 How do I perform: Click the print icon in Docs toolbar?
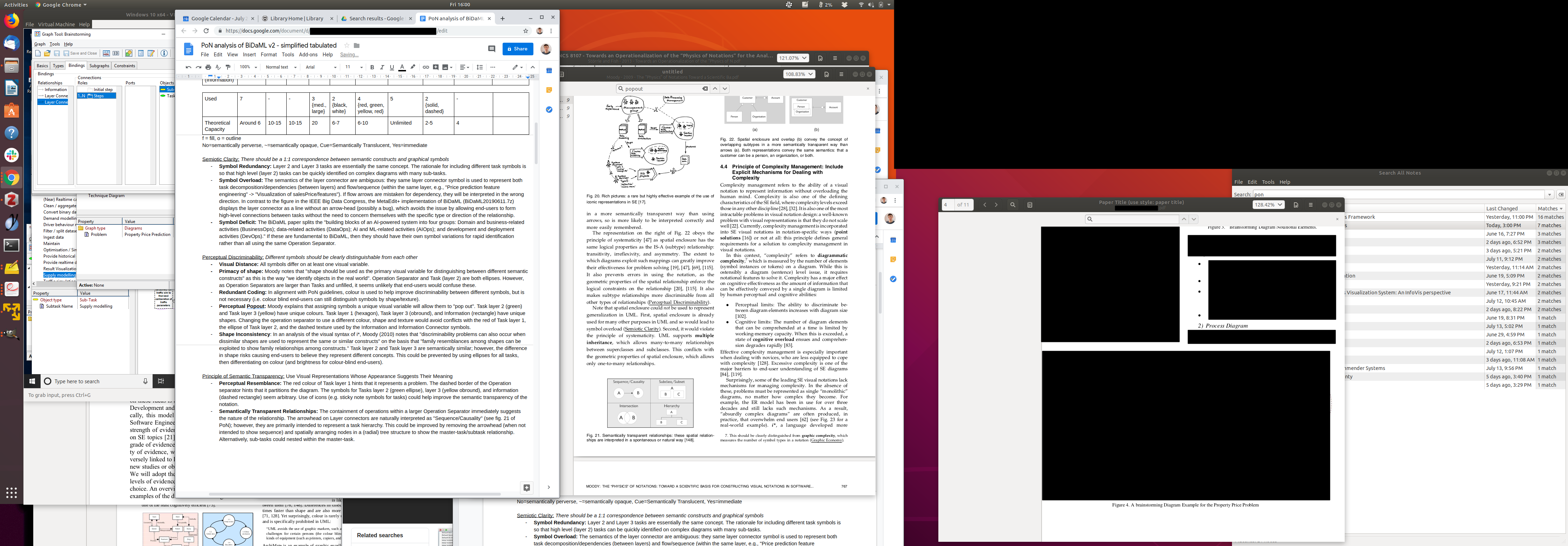208,68
